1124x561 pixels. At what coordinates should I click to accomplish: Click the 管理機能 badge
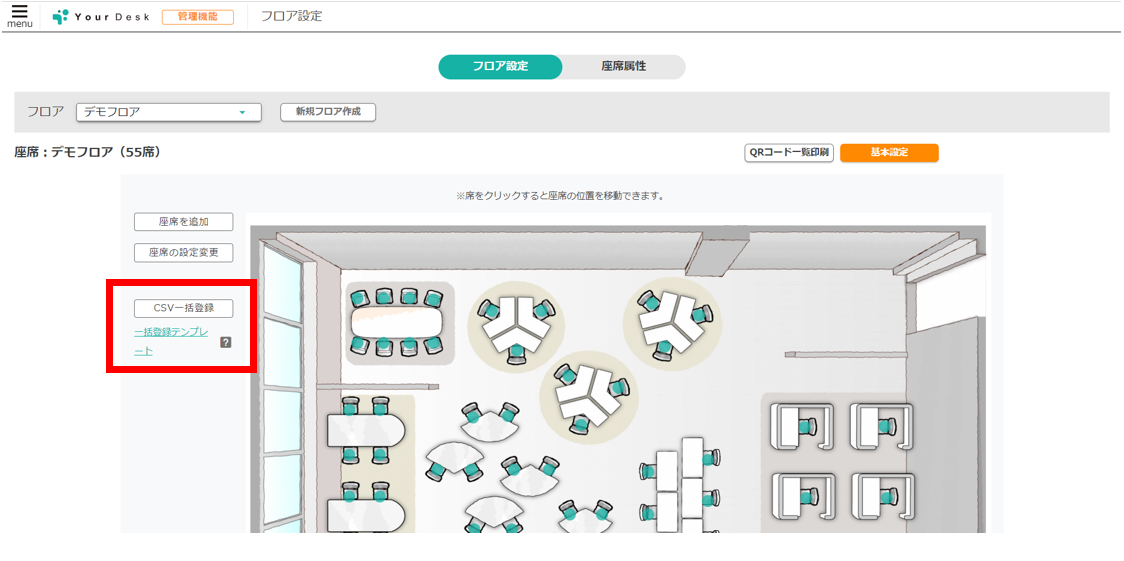198,16
